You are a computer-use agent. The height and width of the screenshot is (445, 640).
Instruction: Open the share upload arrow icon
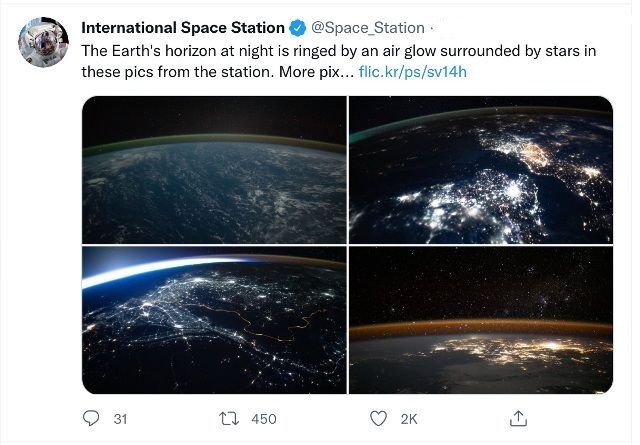pyautogui.click(x=518, y=418)
